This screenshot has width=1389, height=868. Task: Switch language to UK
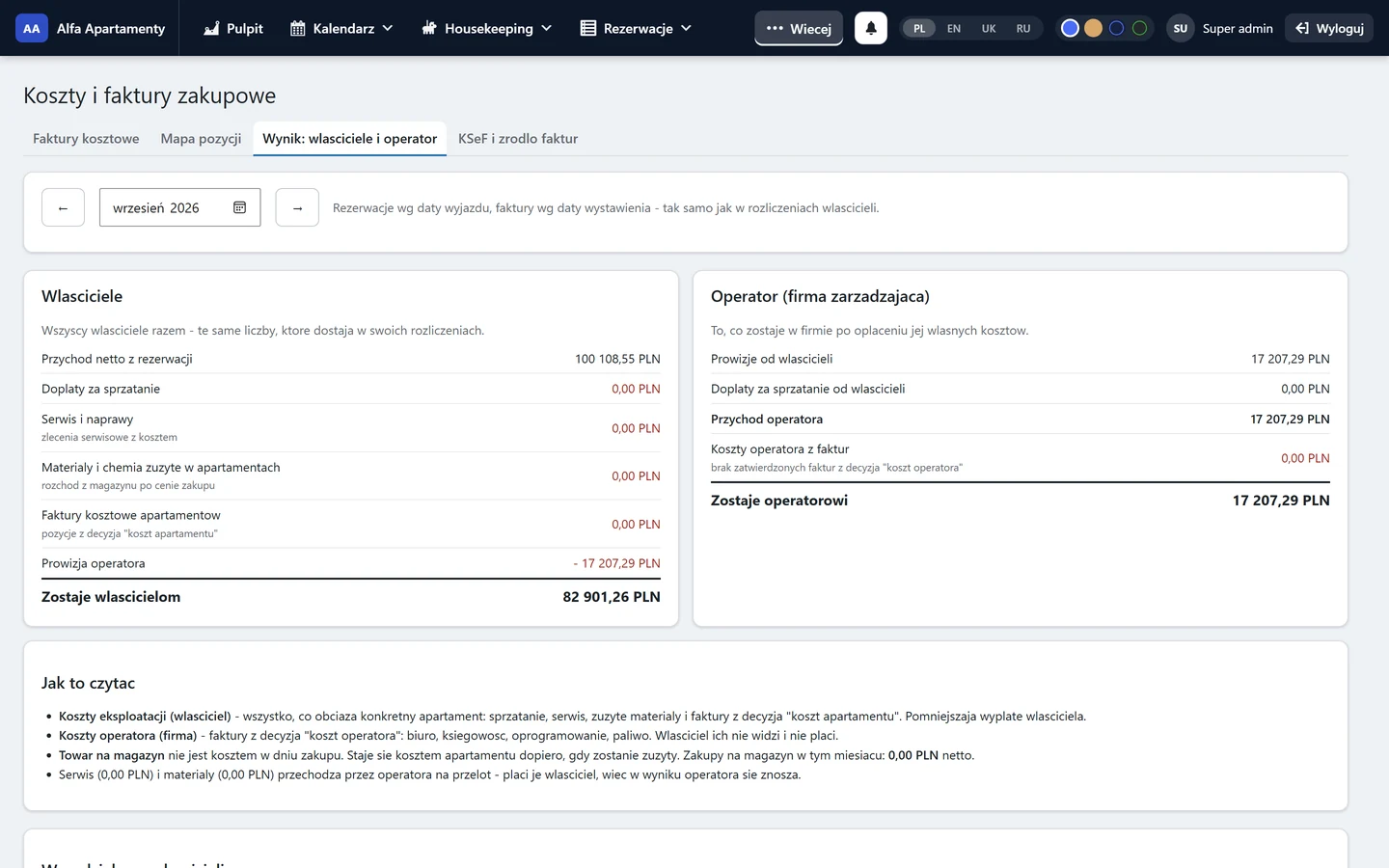tap(989, 28)
